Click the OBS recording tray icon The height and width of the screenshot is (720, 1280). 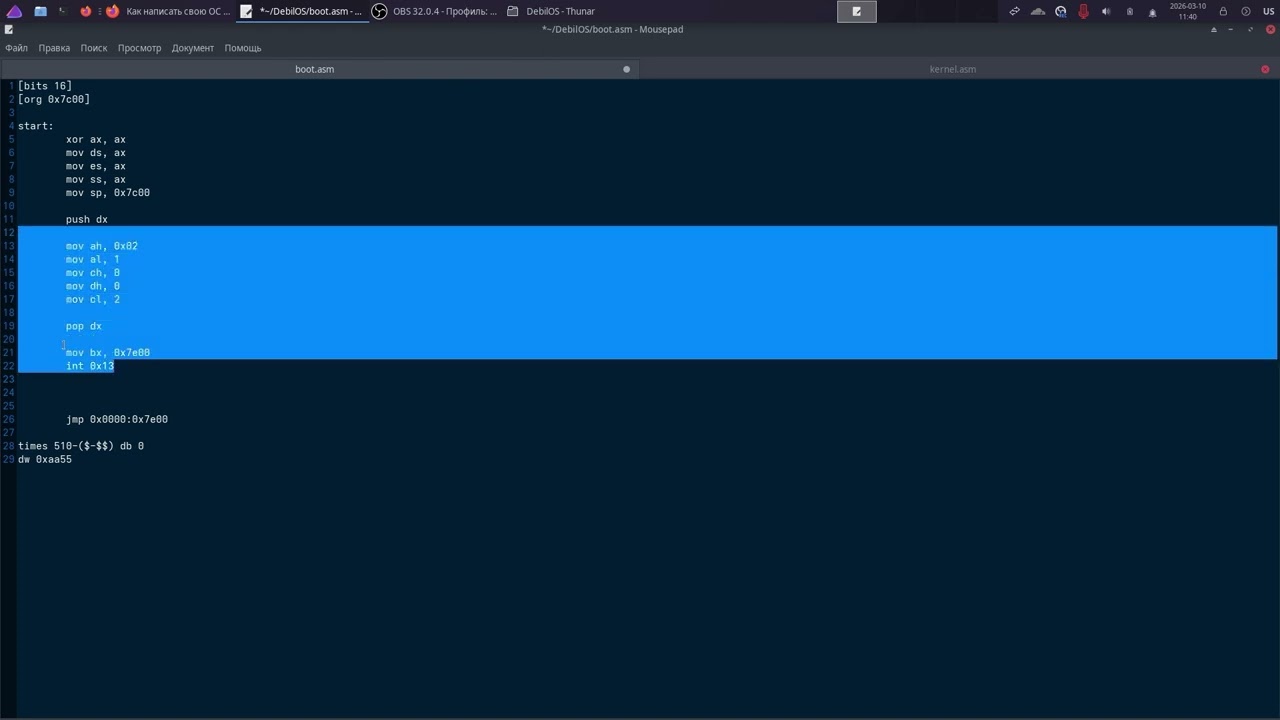pos(1060,11)
